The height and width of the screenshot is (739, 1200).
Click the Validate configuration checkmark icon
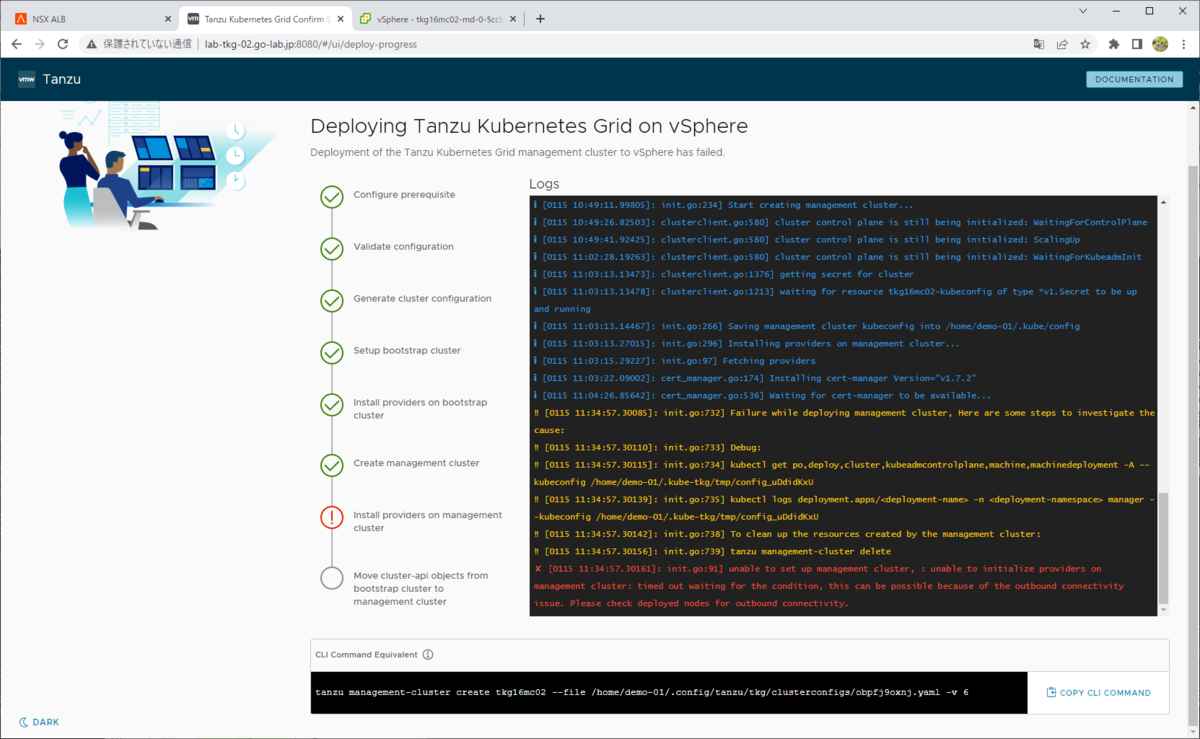(332, 249)
